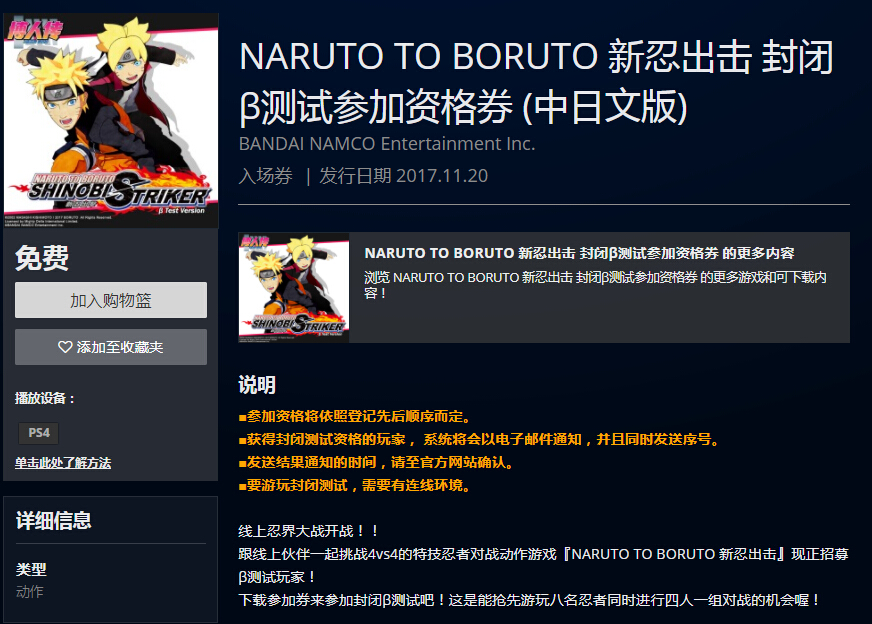Click the banner heading ending in 的更多内容
This screenshot has width=872, height=624.
(x=579, y=253)
